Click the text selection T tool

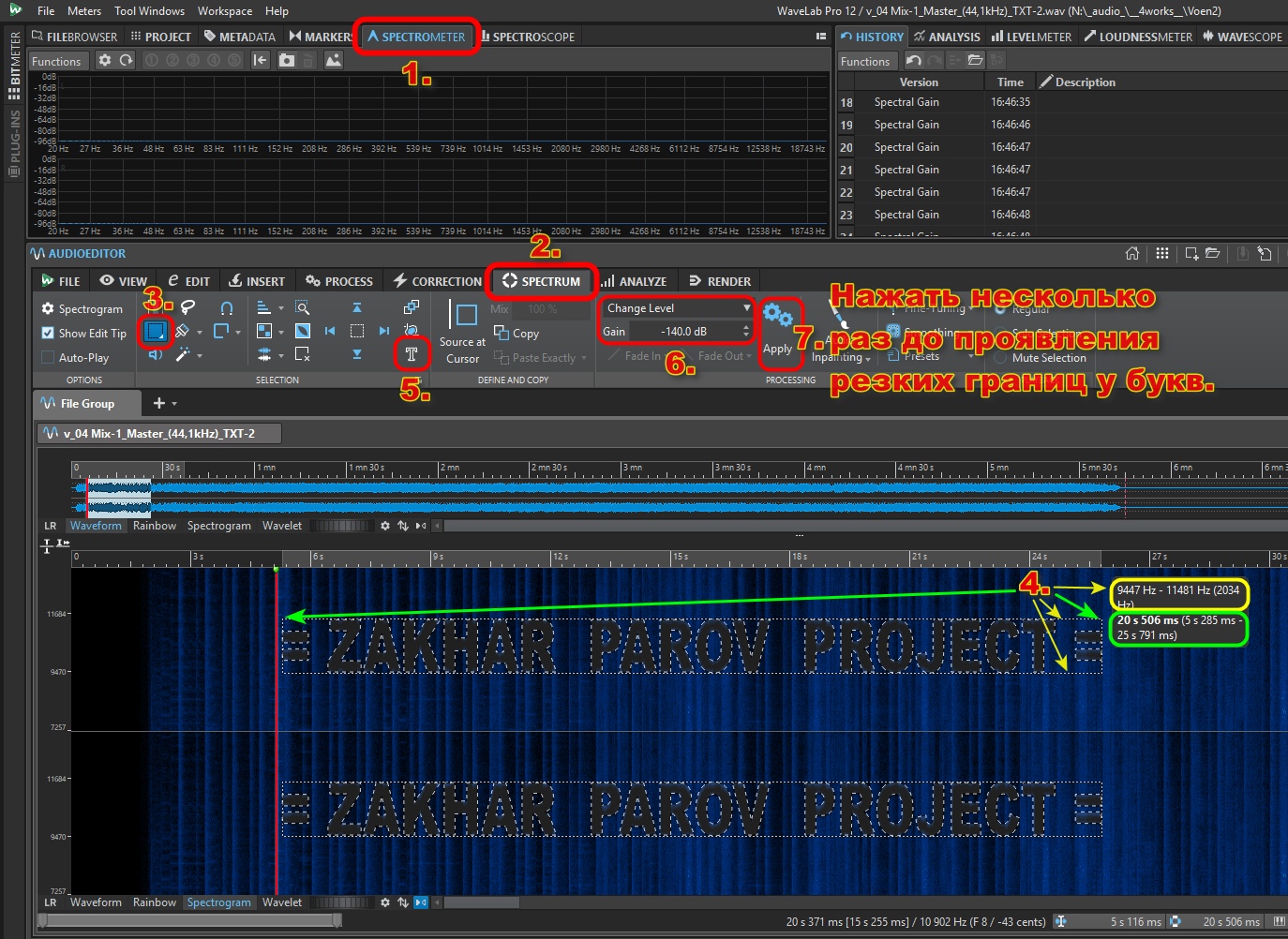click(x=411, y=353)
